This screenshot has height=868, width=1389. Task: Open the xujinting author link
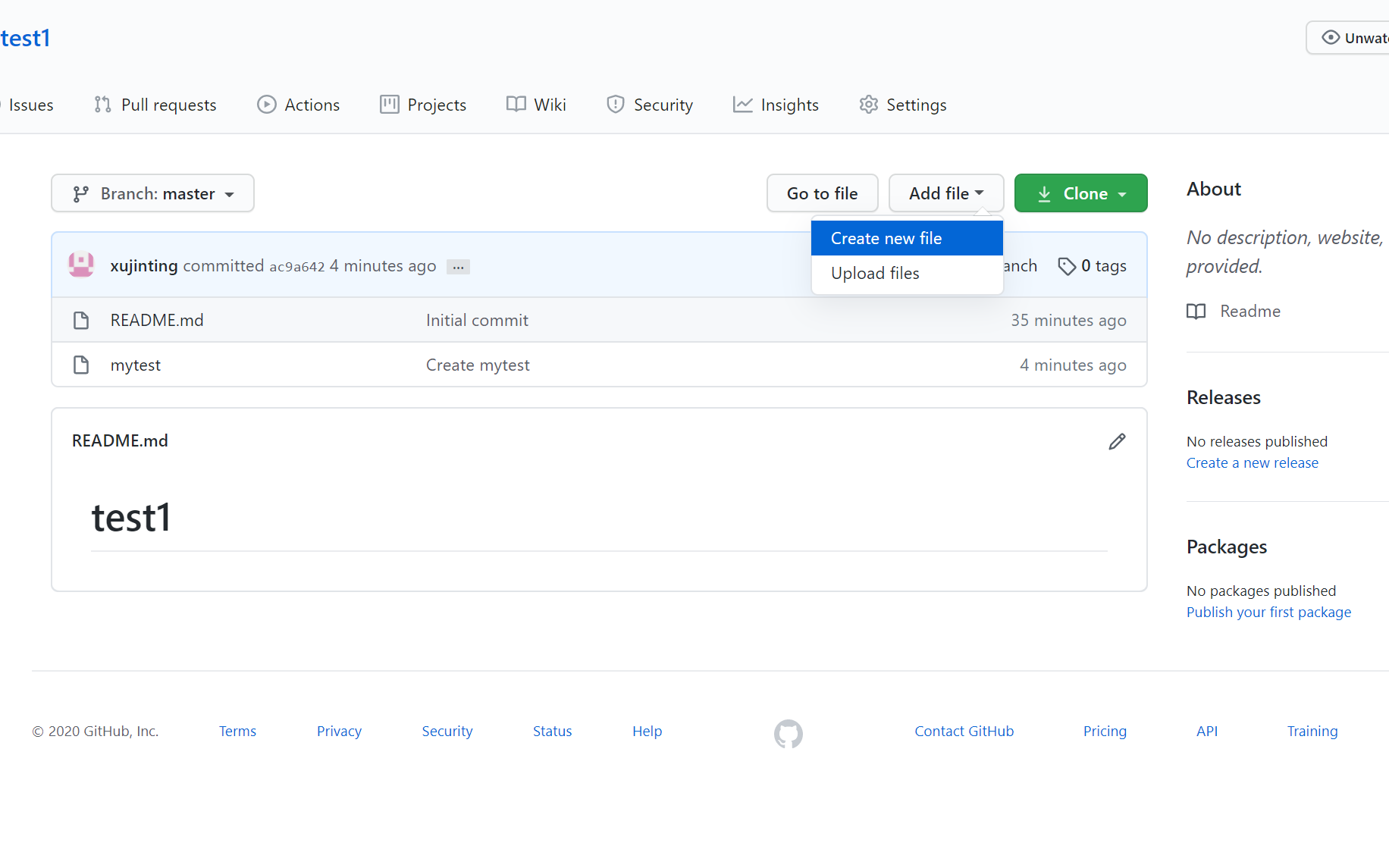click(x=144, y=266)
